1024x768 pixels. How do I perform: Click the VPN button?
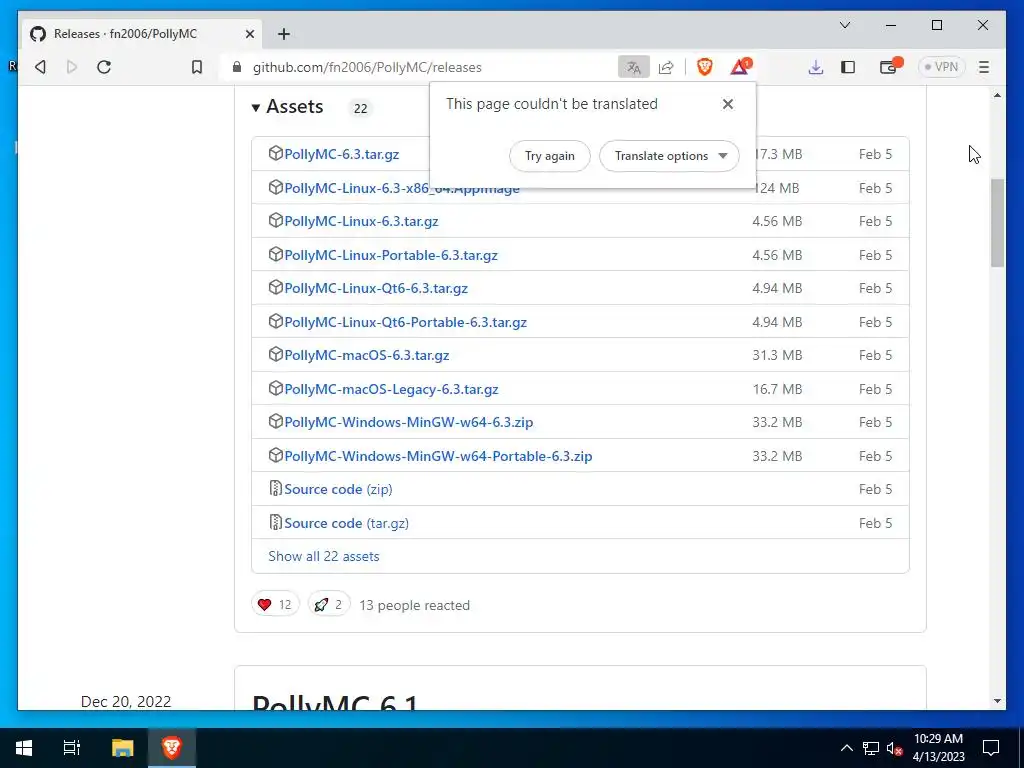point(941,67)
